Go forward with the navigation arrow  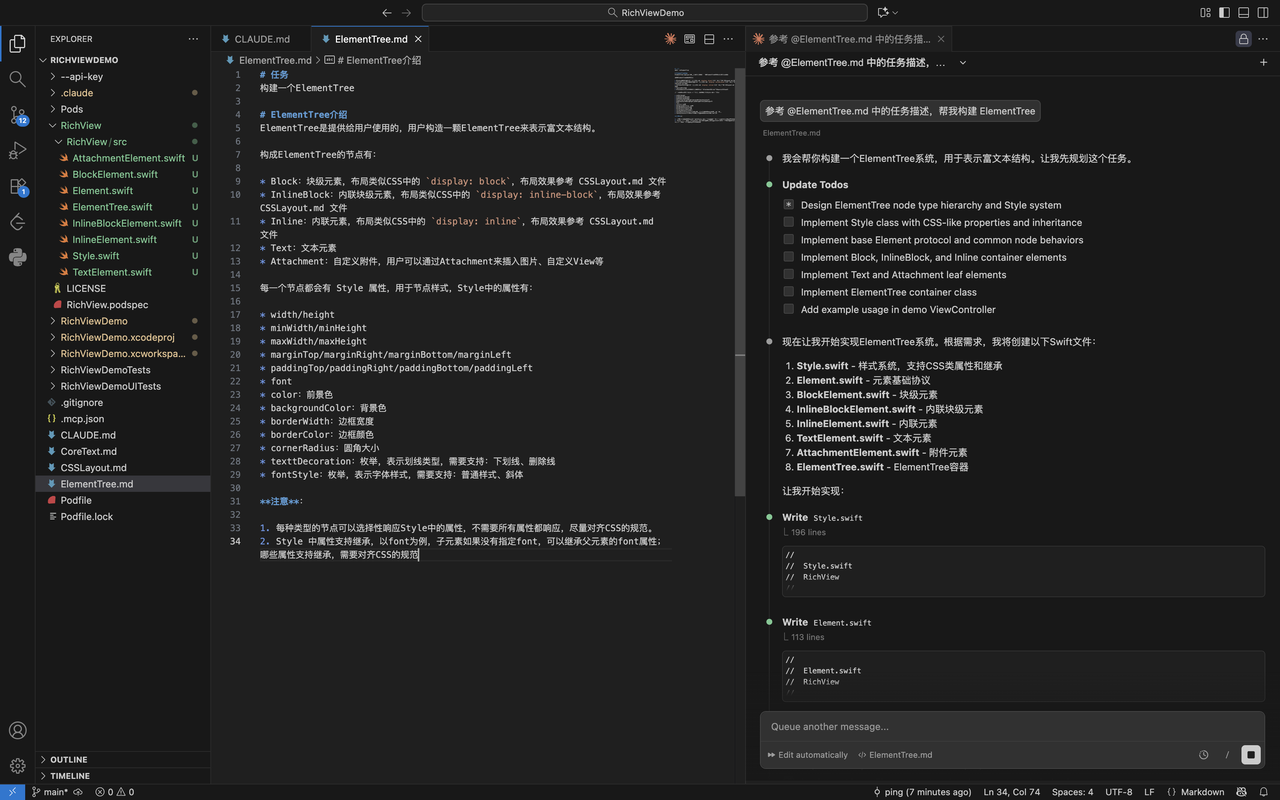pyautogui.click(x=406, y=13)
